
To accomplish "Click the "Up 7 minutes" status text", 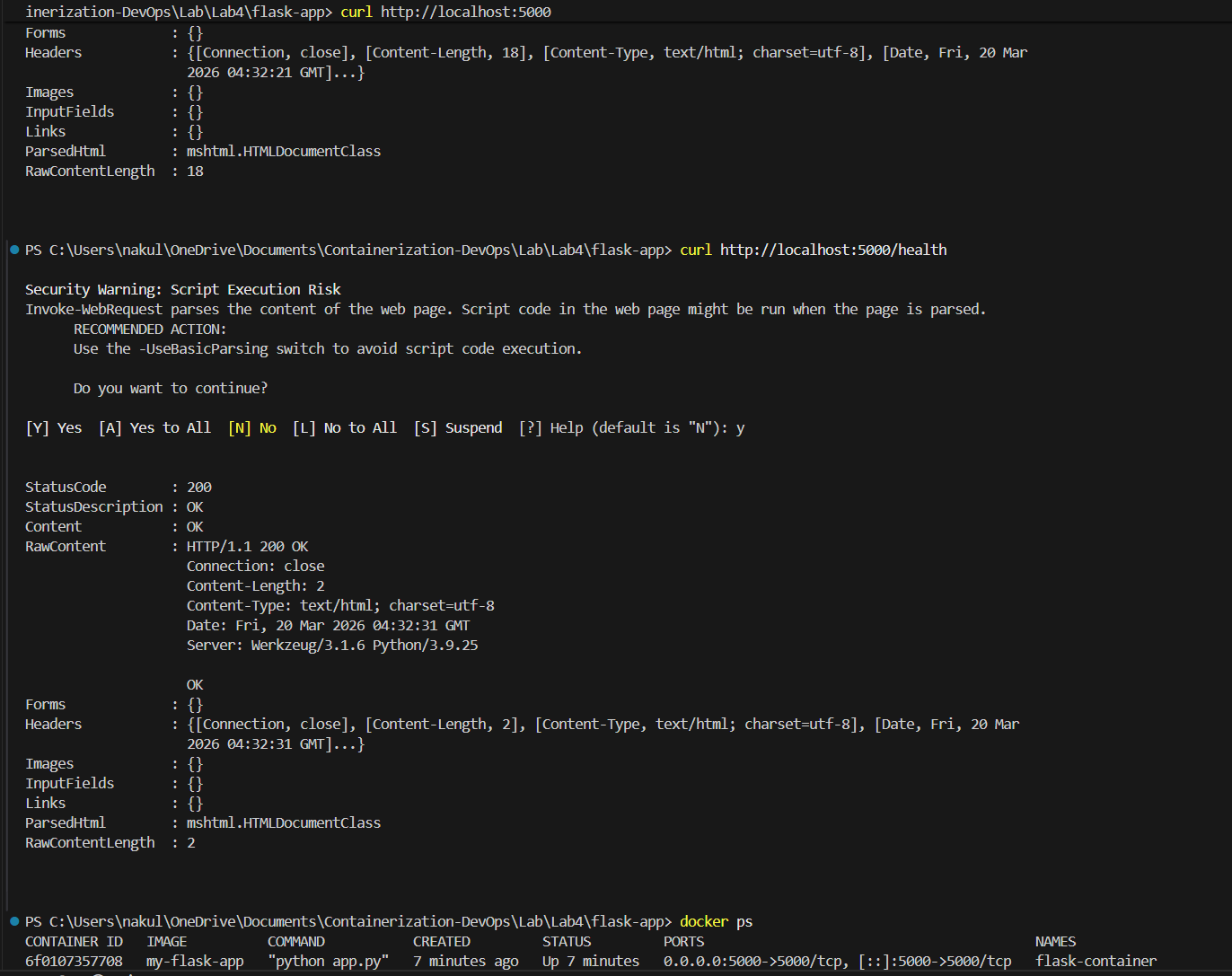I will (589, 961).
